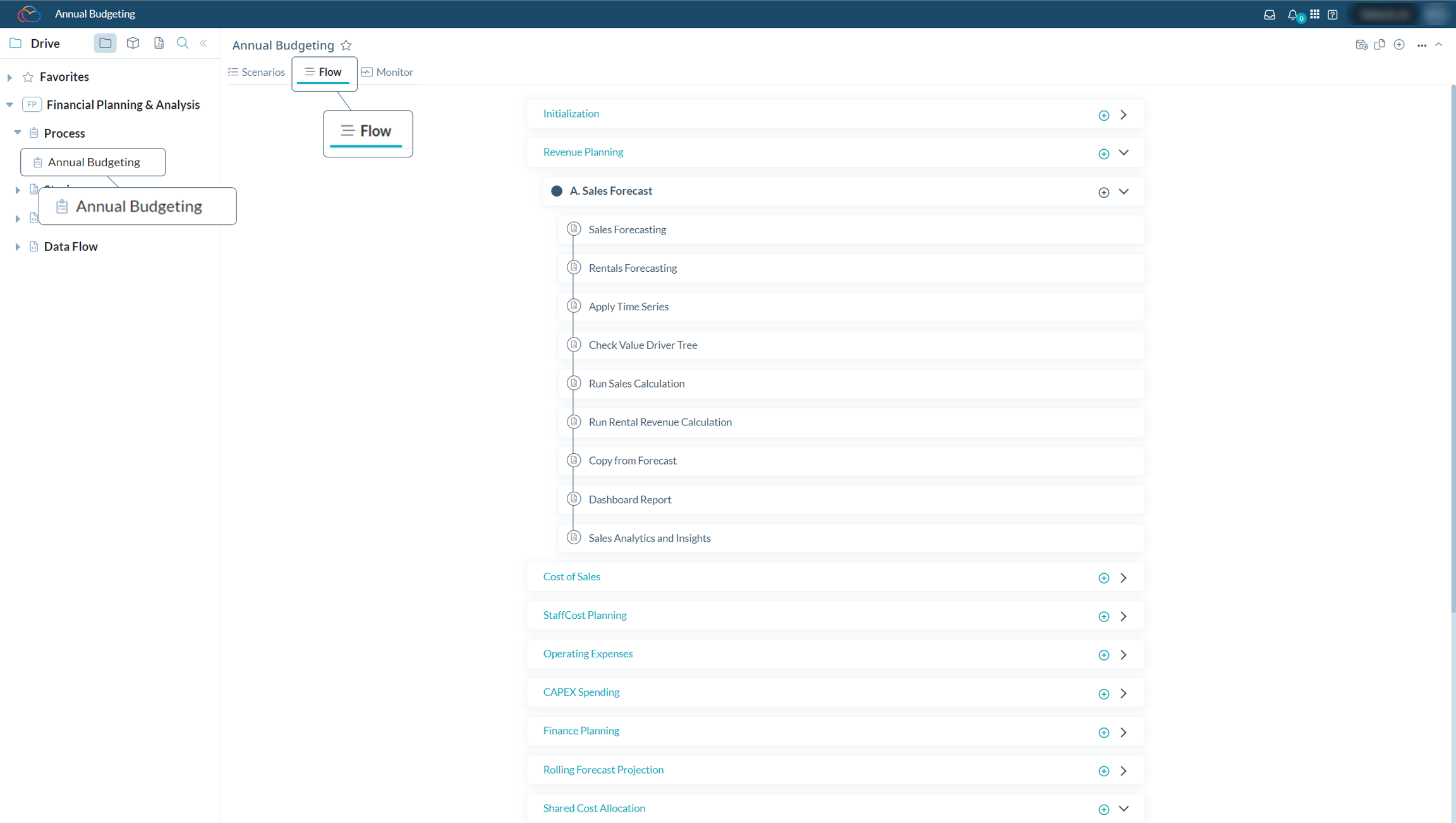Switch to the Scenarios tab
The height and width of the screenshot is (823, 1456).
click(256, 71)
